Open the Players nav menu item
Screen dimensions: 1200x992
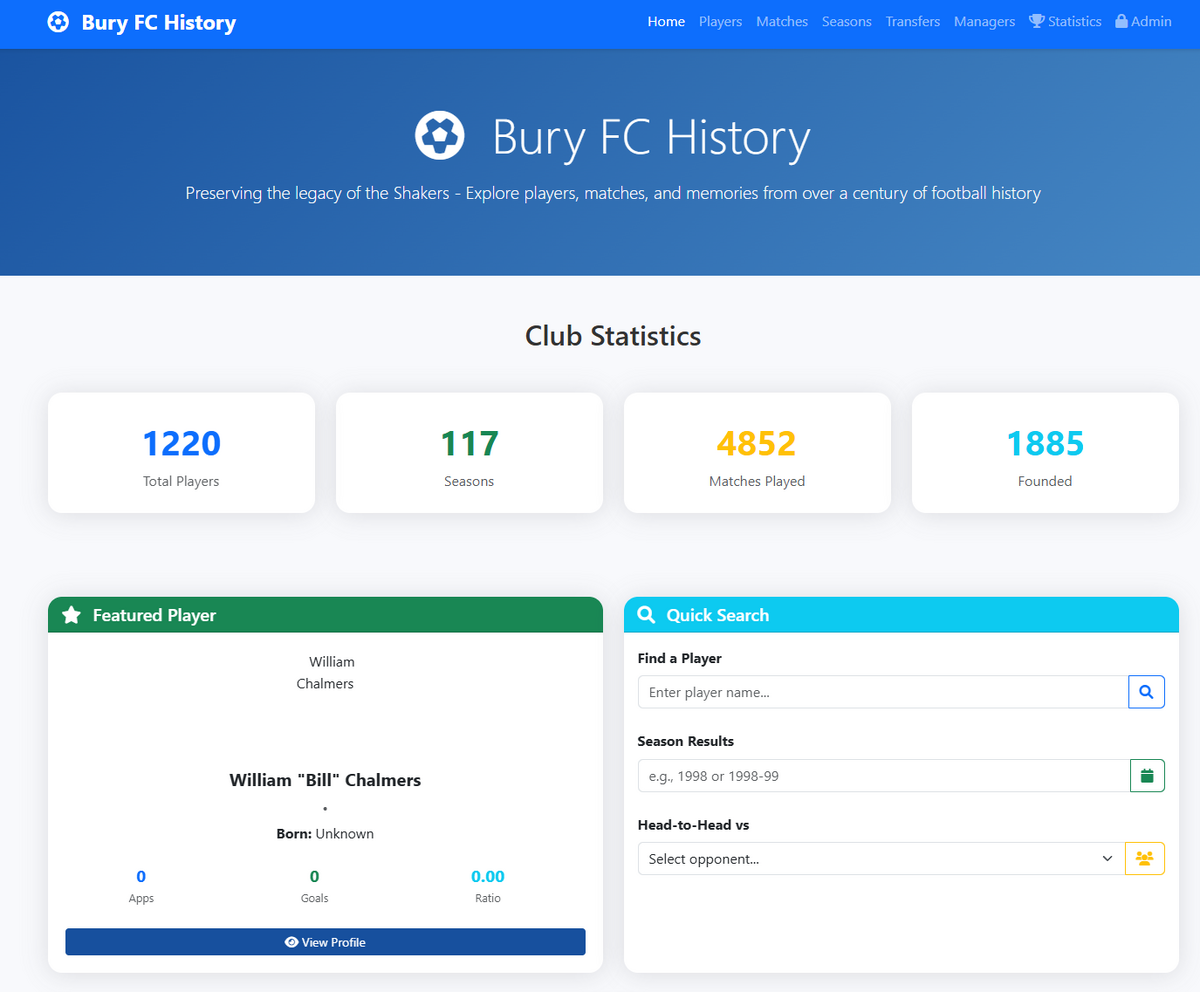point(720,21)
